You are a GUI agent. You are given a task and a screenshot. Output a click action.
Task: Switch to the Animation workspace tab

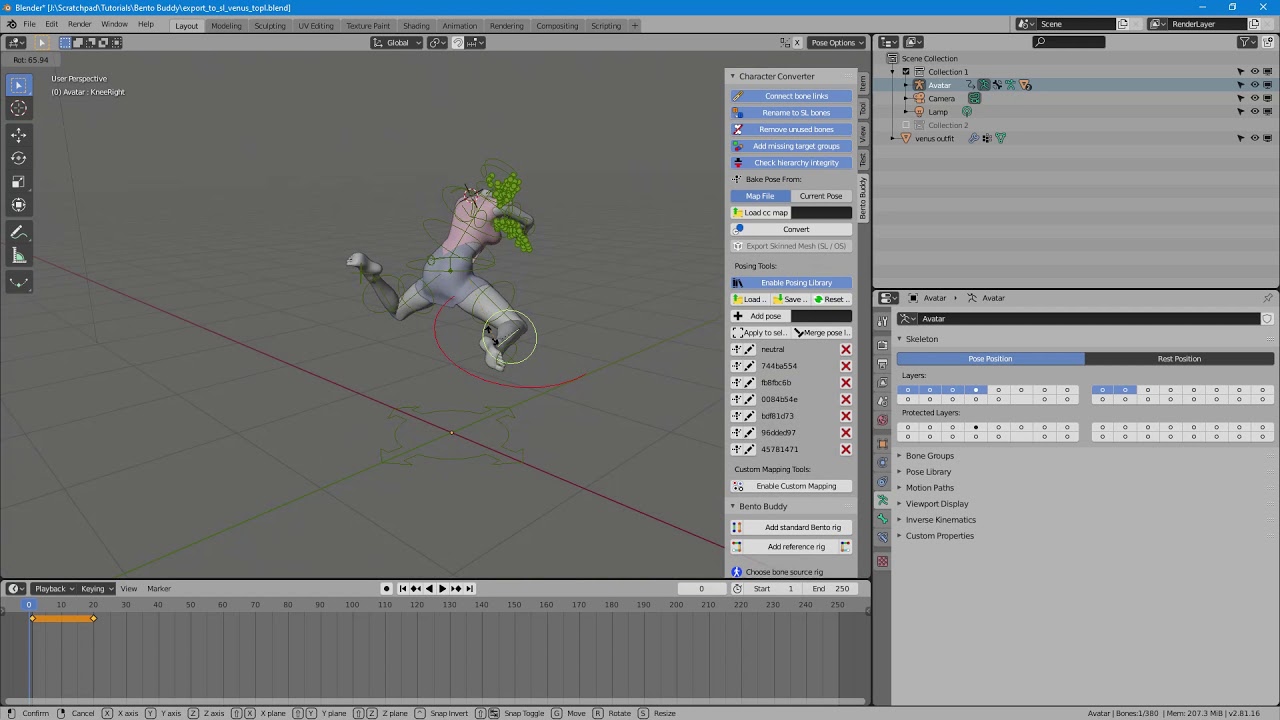click(x=459, y=25)
